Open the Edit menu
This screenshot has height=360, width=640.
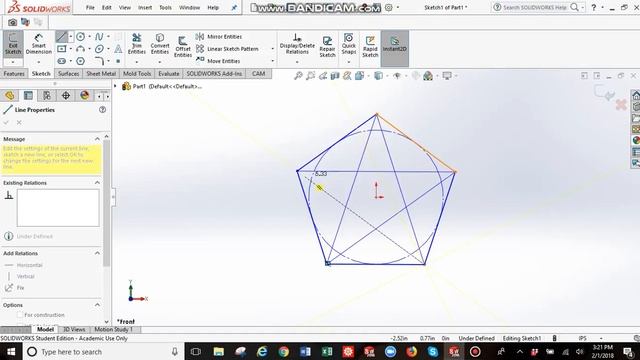(x=107, y=8)
